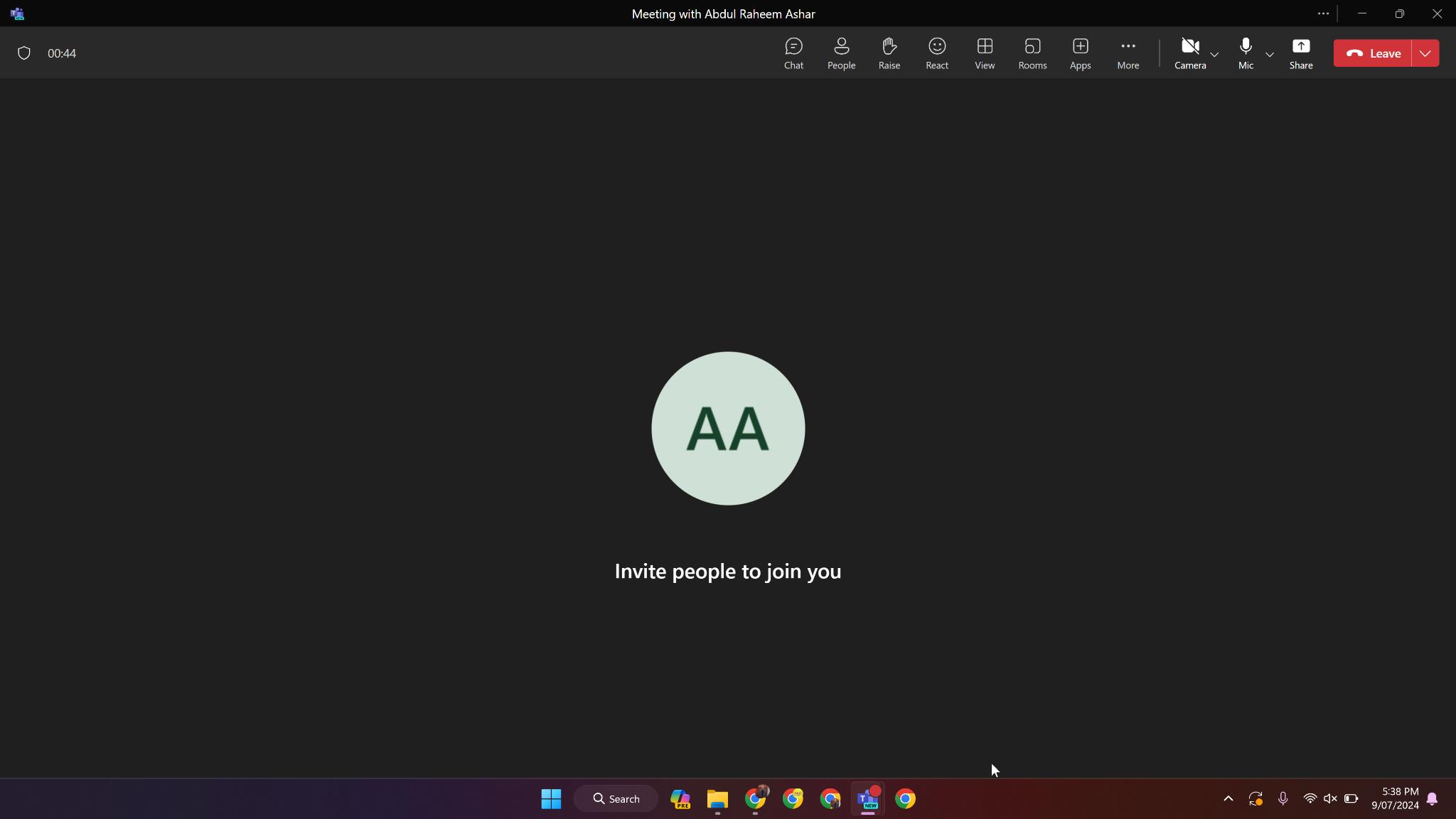Click the AA participant avatar
This screenshot has width=1456, height=819.
[x=728, y=429]
